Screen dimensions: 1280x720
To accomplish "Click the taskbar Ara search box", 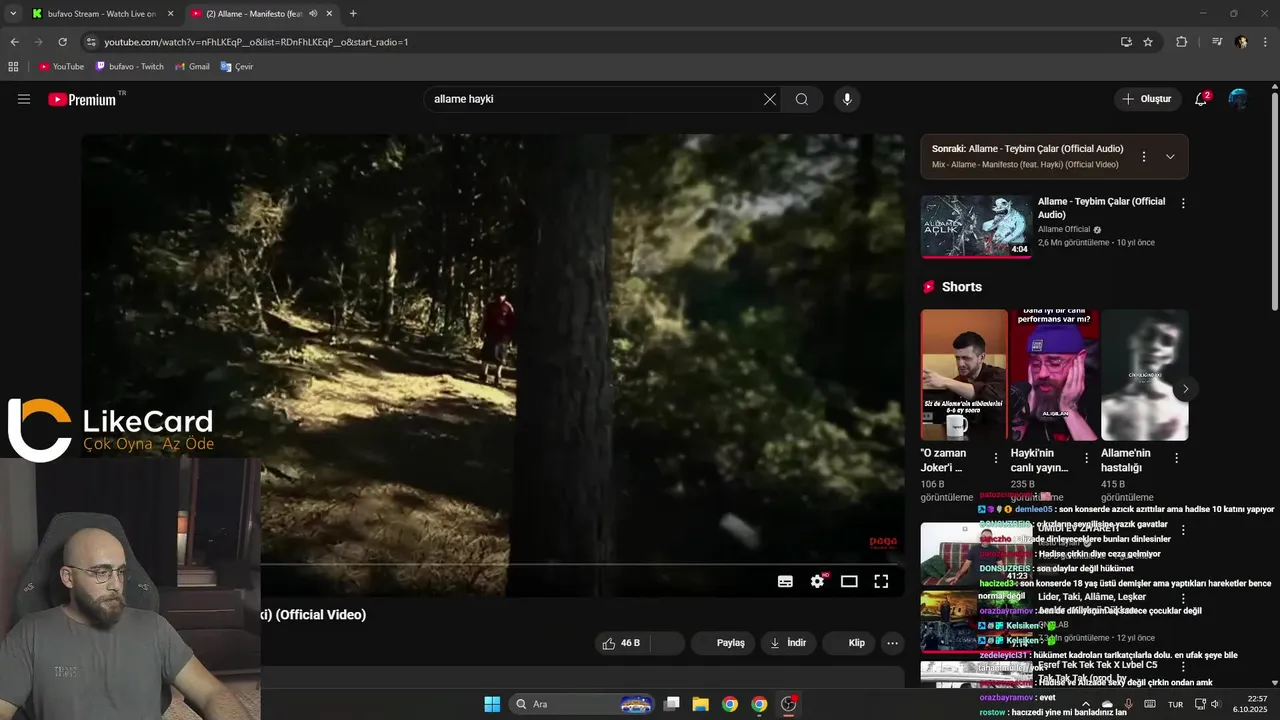I will 583,704.
